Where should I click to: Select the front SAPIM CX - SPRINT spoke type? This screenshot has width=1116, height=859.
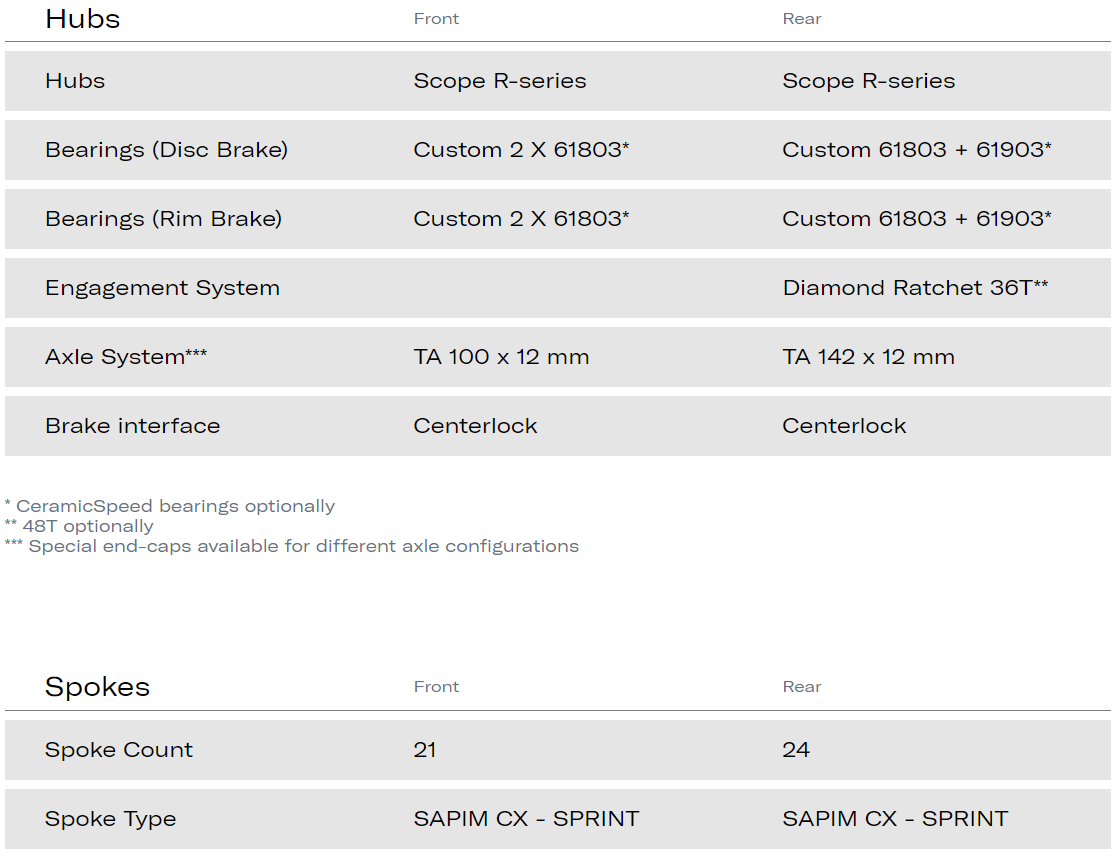click(526, 818)
